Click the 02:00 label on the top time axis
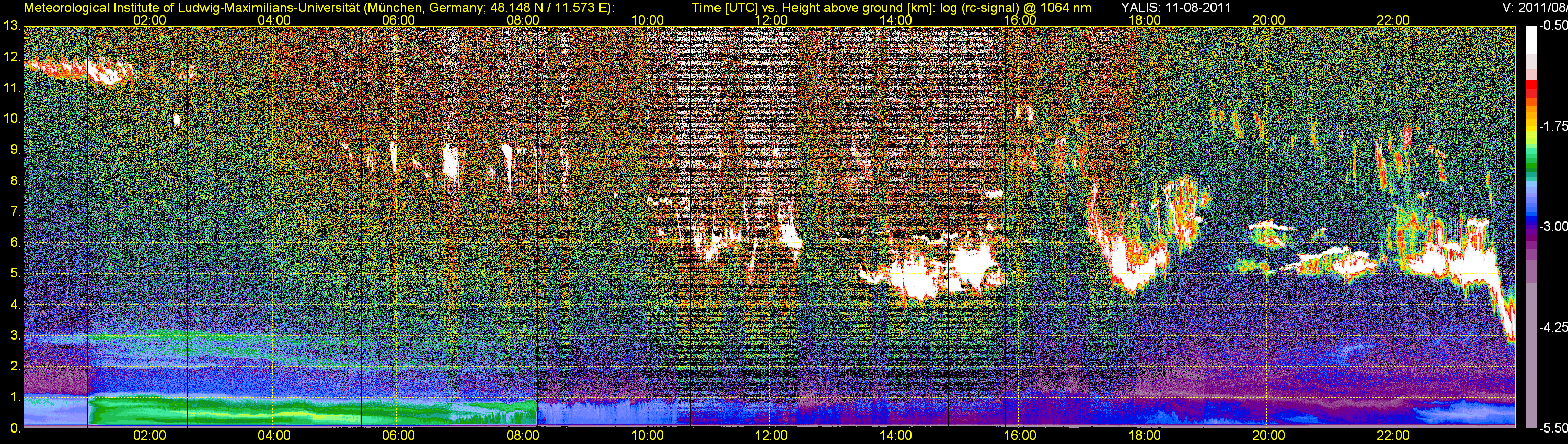The width and height of the screenshot is (1568, 444). click(149, 20)
